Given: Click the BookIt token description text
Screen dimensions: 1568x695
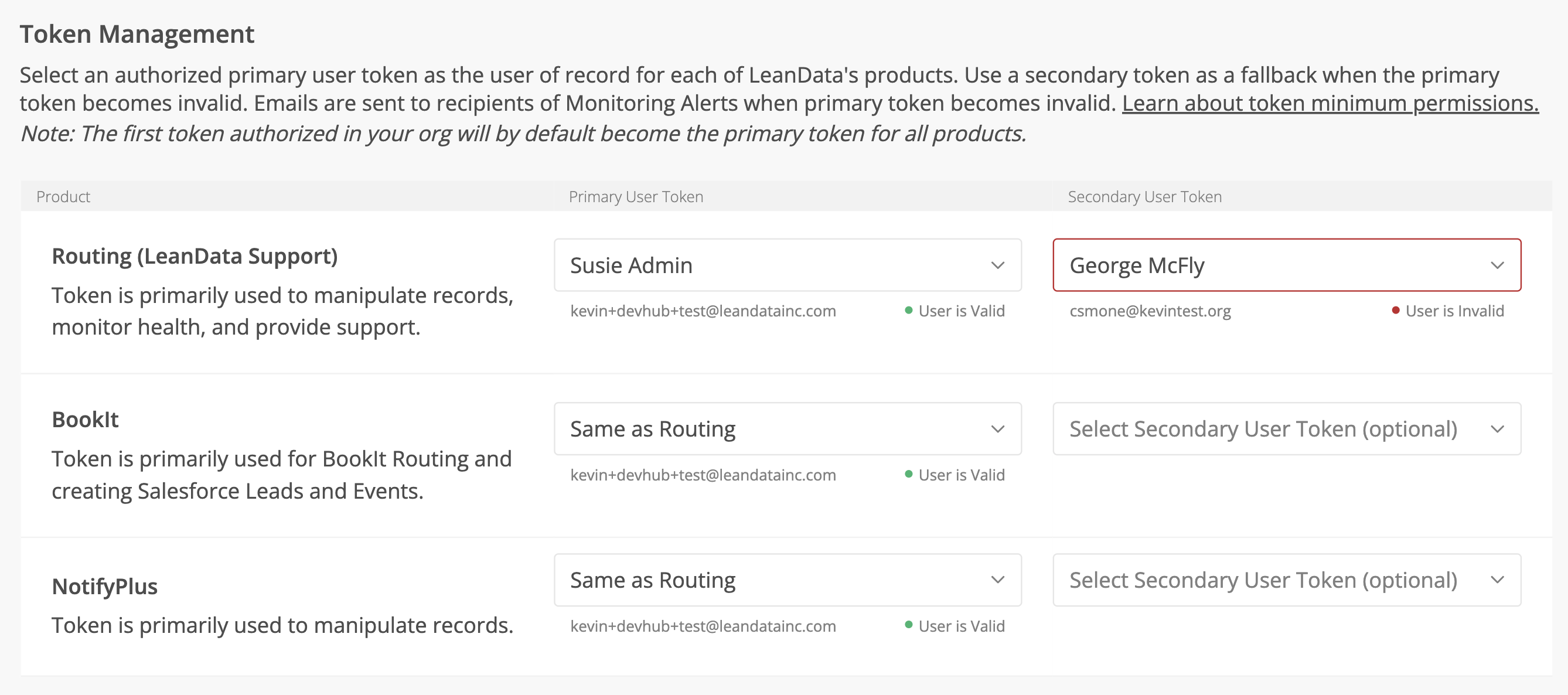Looking at the screenshot, I should 282,475.
